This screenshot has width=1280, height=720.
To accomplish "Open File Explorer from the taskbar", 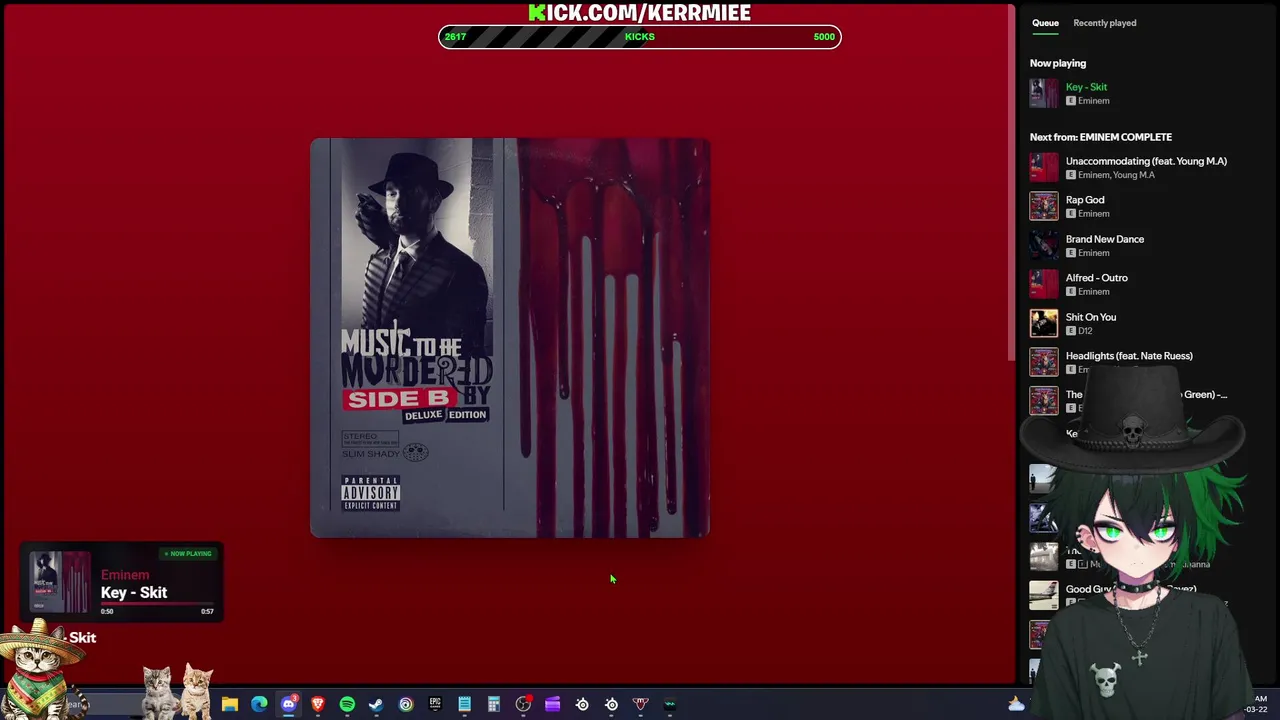I will [x=230, y=704].
